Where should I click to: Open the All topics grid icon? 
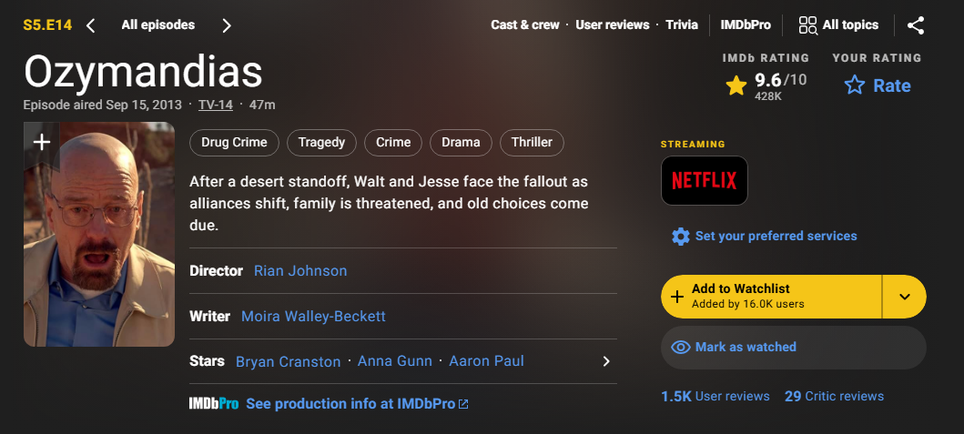pyautogui.click(x=807, y=25)
